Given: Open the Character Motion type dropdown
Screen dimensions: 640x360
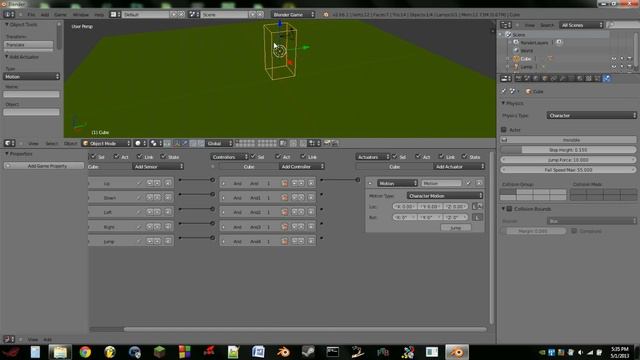Looking at the screenshot, I should pyautogui.click(x=445, y=196).
